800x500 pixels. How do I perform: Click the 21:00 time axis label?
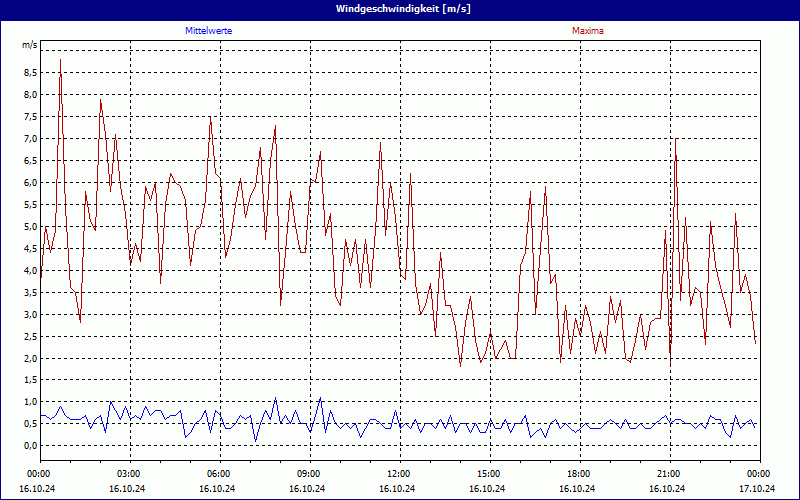click(x=670, y=474)
